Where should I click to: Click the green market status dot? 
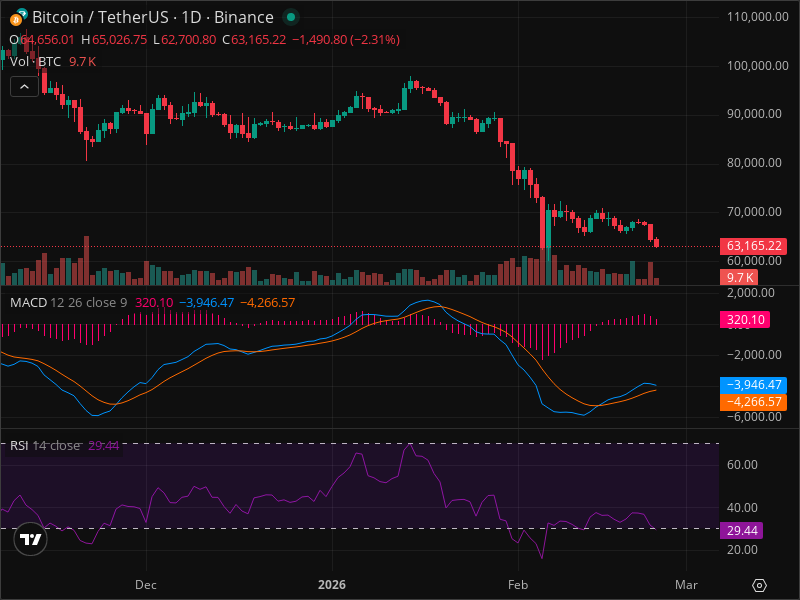coord(291,17)
